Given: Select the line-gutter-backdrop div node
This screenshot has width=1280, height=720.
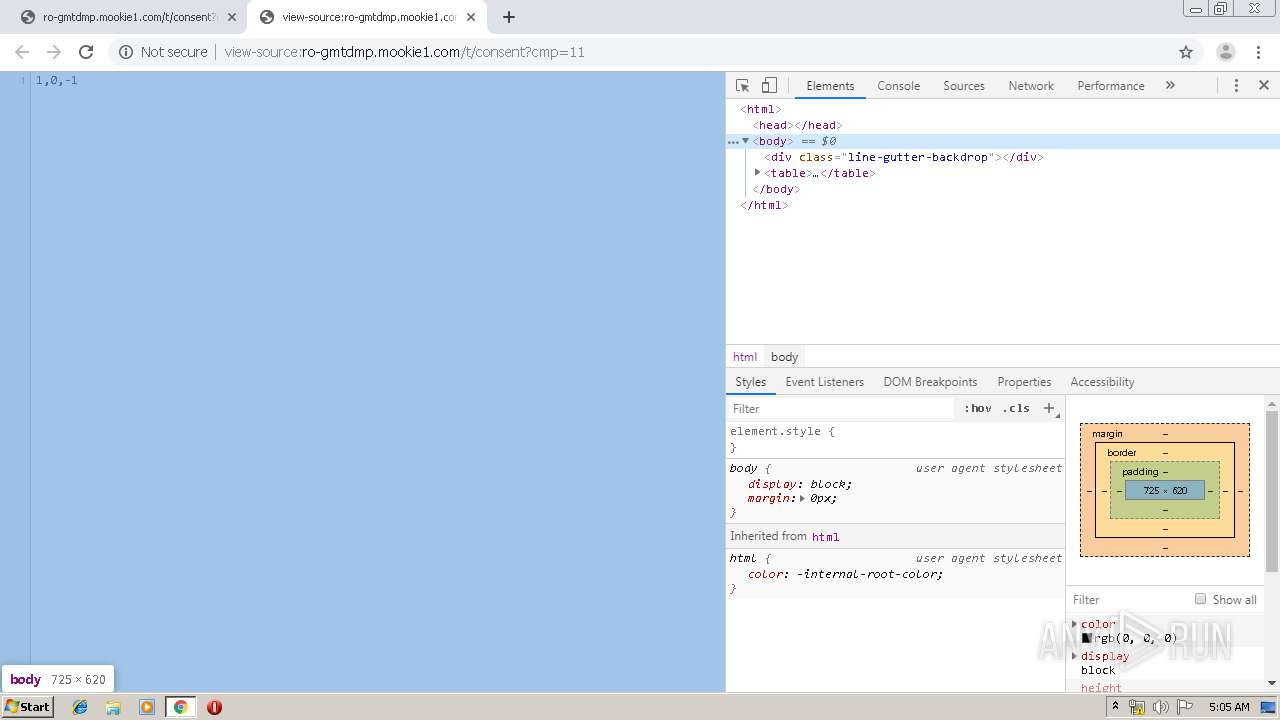Looking at the screenshot, I should coord(904,157).
